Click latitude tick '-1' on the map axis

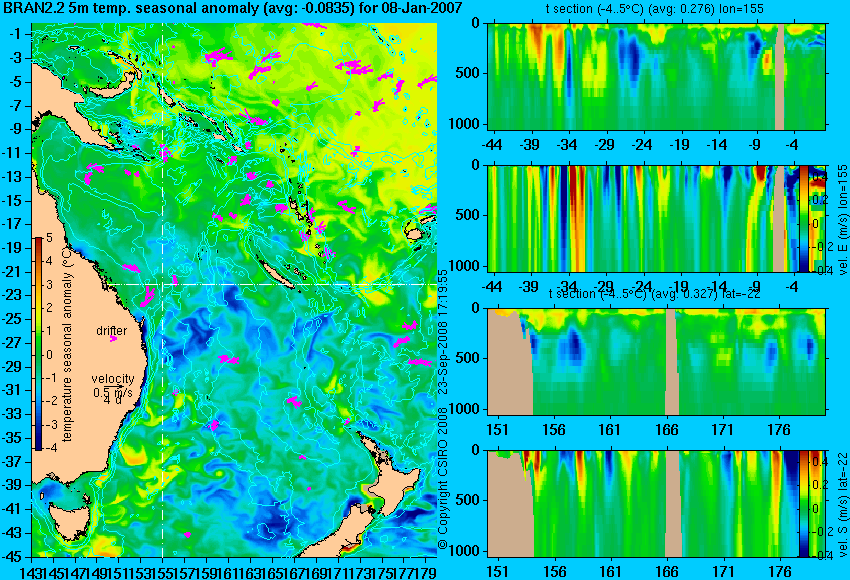click(15, 34)
